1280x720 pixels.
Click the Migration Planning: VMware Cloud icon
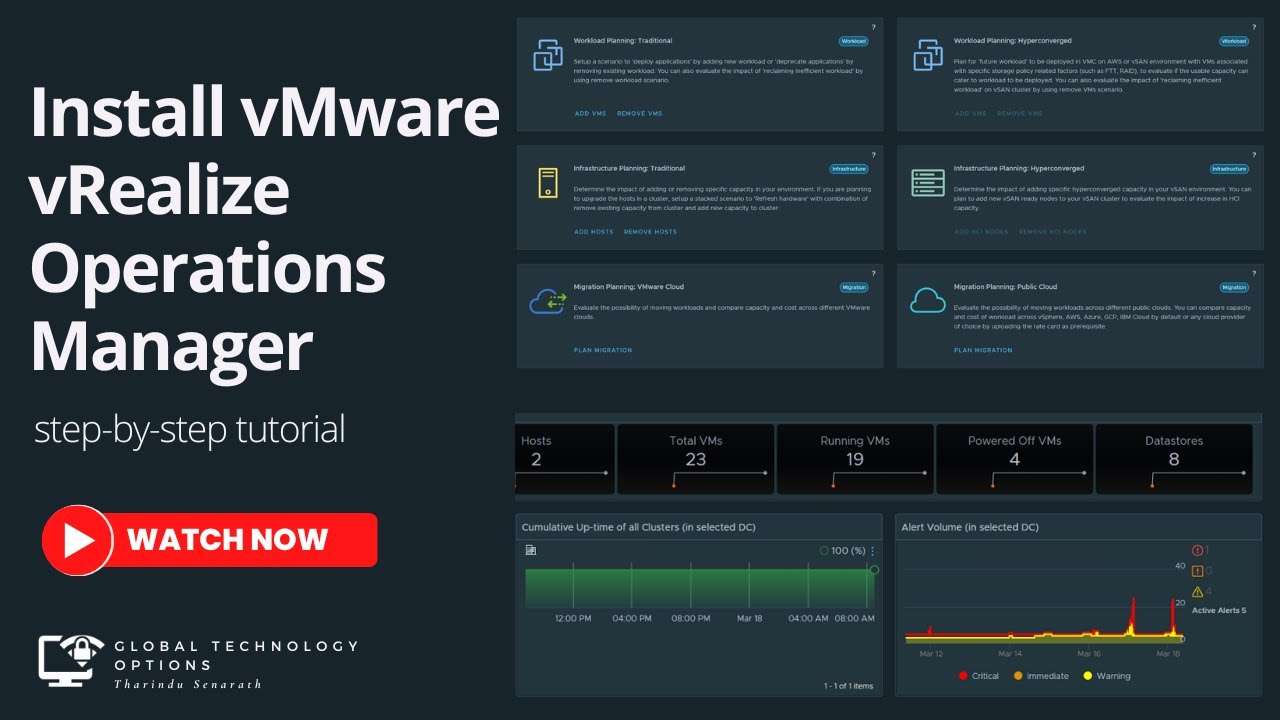tap(548, 300)
